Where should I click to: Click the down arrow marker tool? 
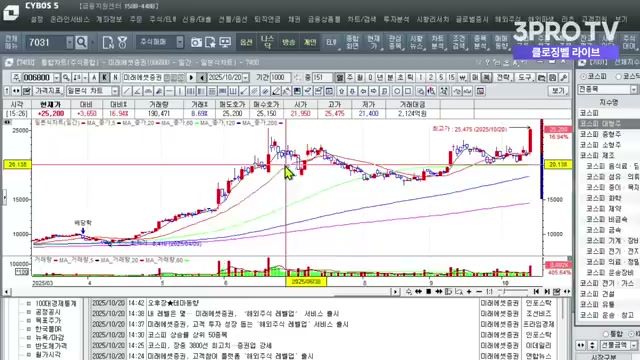pyautogui.click(x=352, y=91)
